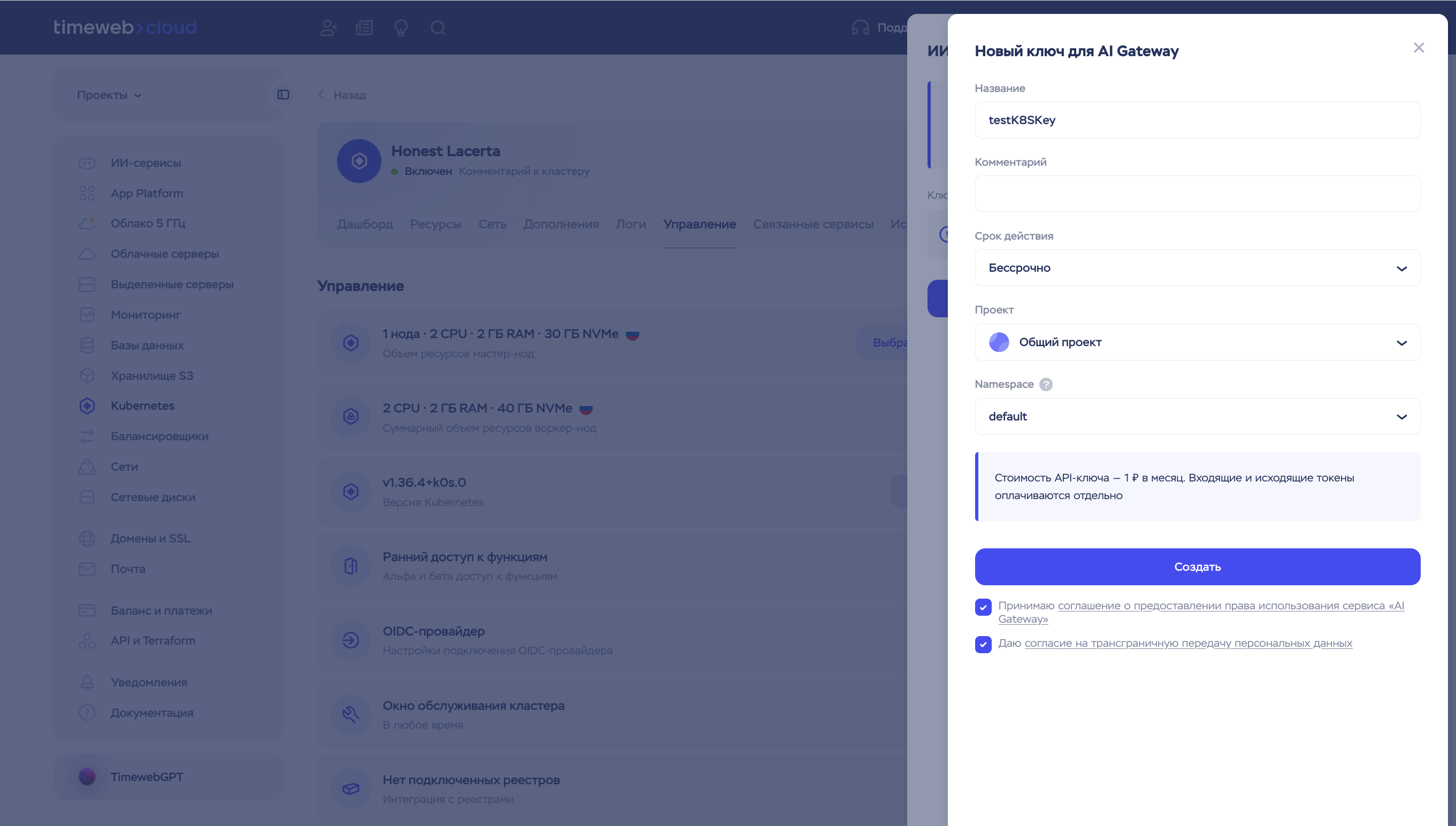Open Окно обслуживания кластера row

(x=612, y=715)
